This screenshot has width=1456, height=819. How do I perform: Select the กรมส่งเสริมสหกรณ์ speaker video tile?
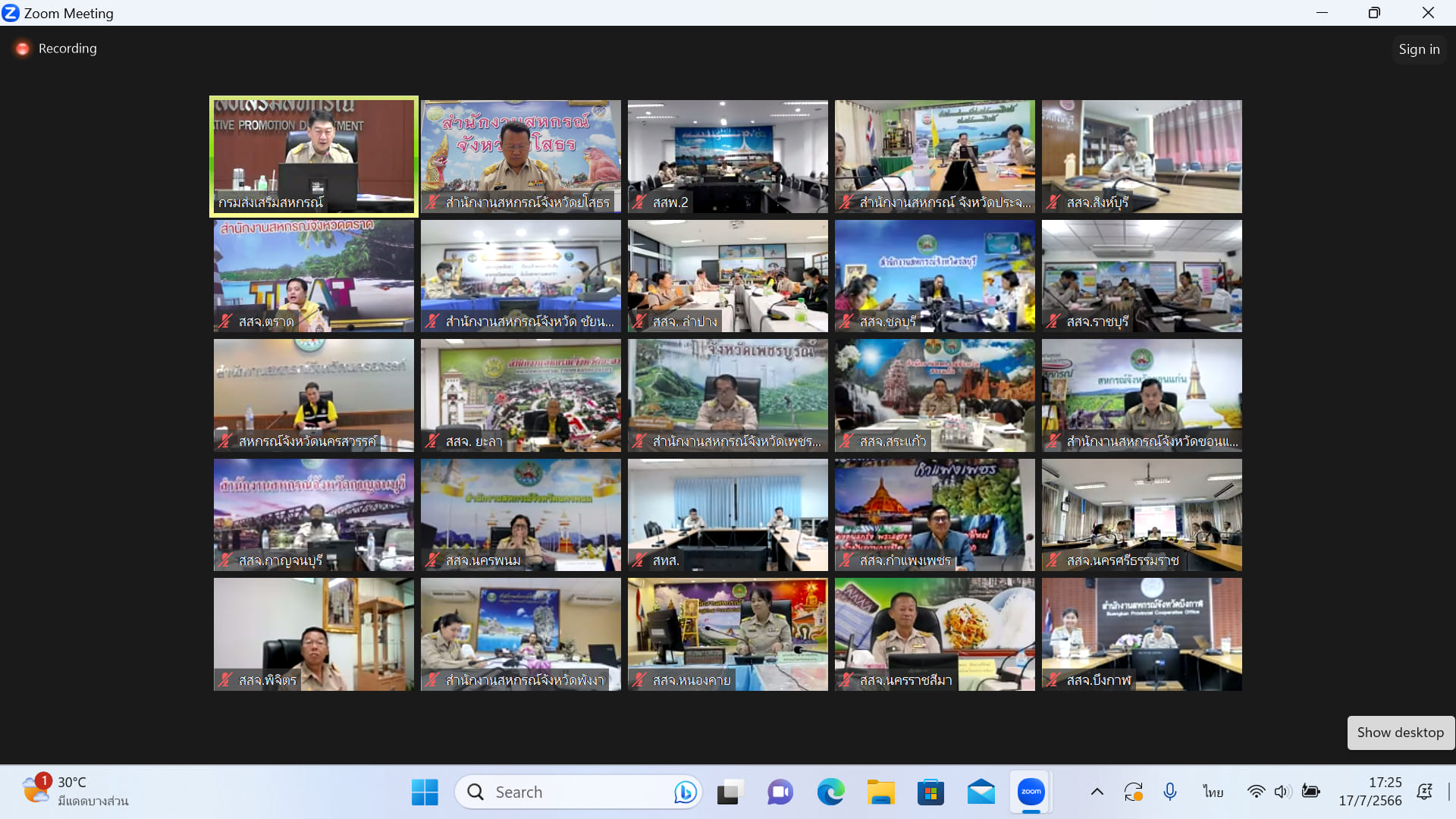pyautogui.click(x=314, y=156)
